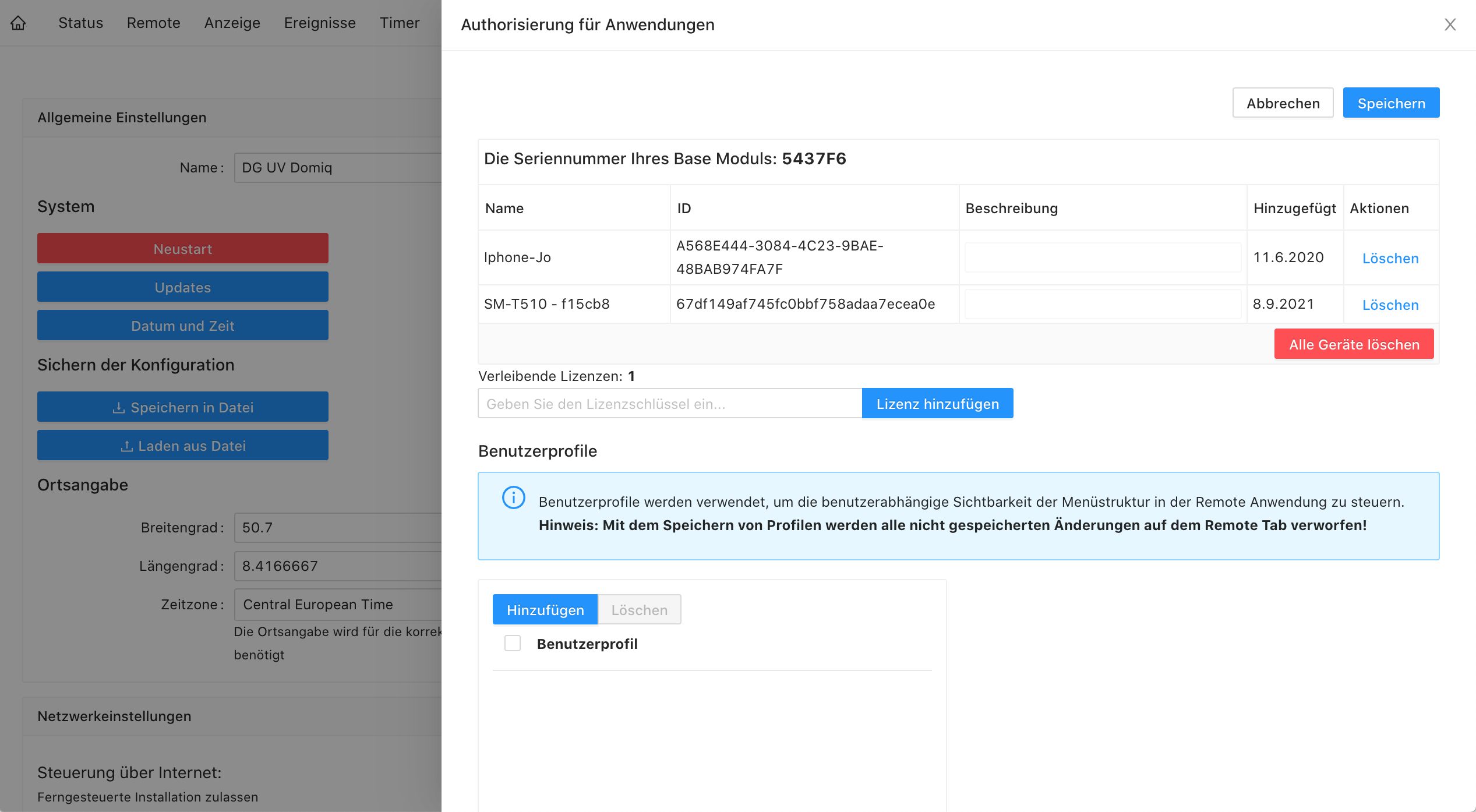Click the license key input field
This screenshot has height=812, width=1476.
click(x=669, y=404)
